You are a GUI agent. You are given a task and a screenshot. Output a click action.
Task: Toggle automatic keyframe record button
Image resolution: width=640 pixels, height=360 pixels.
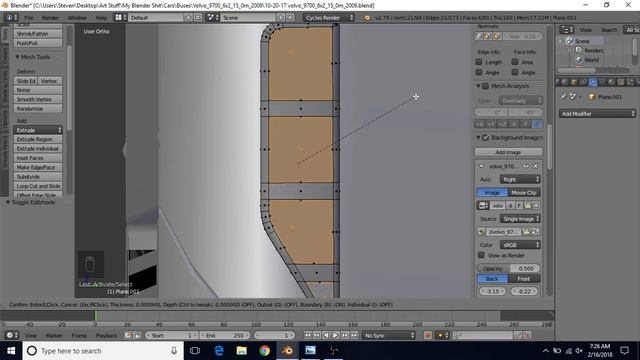(427, 335)
